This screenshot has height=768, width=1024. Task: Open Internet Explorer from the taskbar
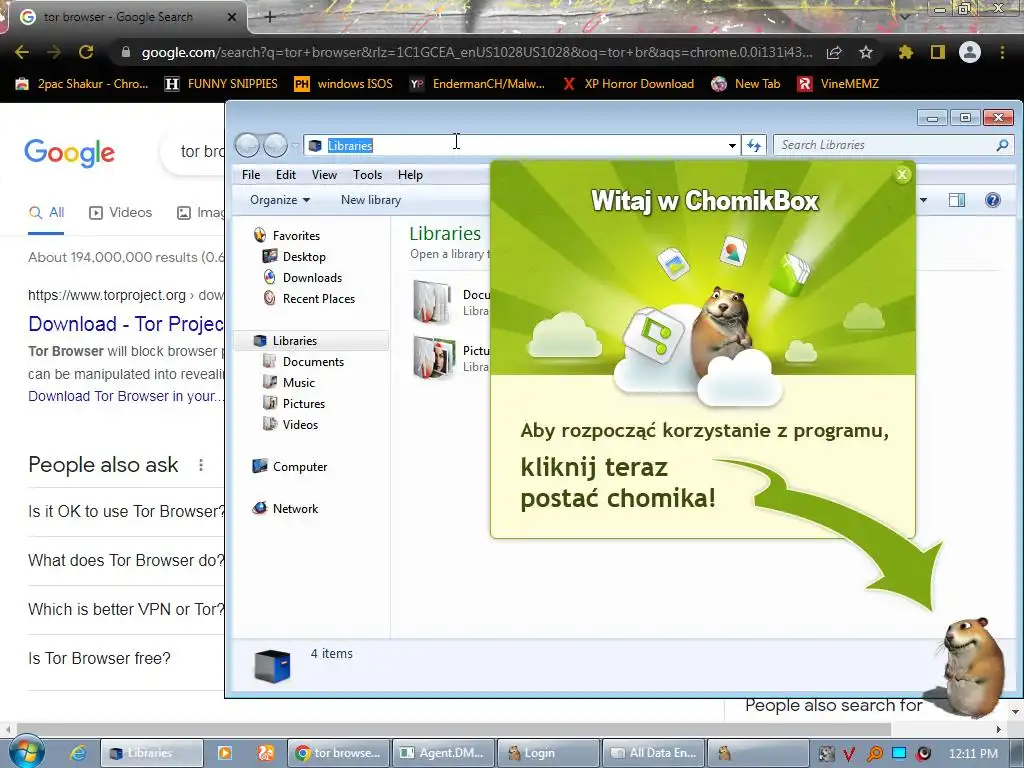[x=78, y=753]
